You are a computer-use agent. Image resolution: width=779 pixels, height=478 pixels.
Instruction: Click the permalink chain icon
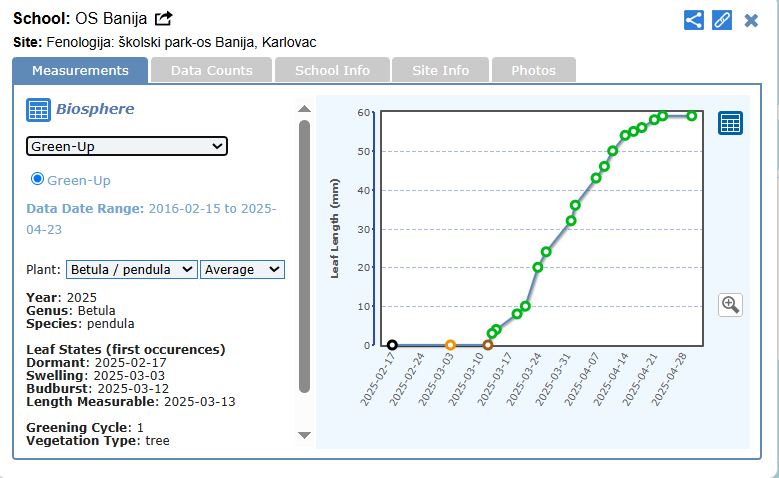point(722,19)
